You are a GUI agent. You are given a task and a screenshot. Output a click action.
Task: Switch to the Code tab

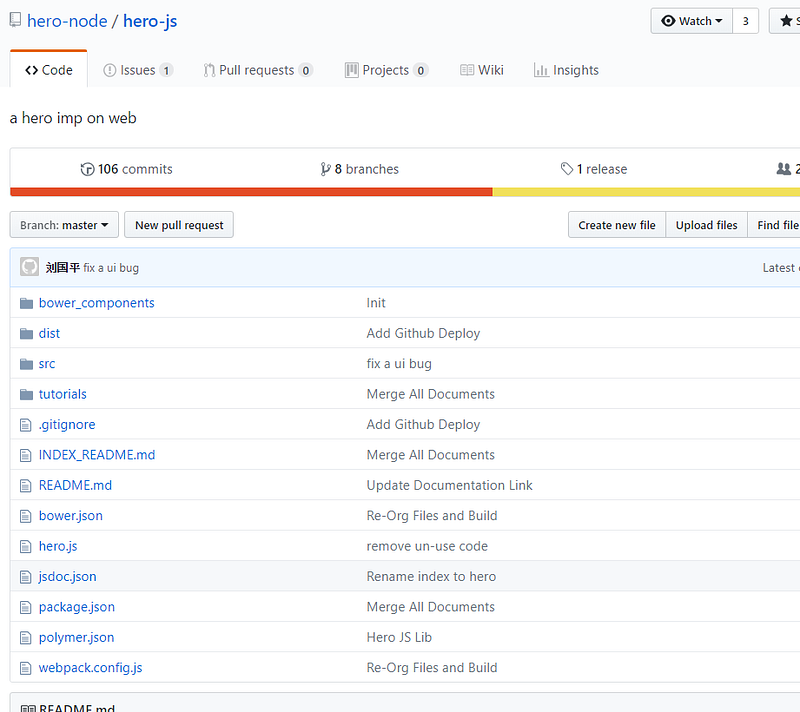[49, 70]
